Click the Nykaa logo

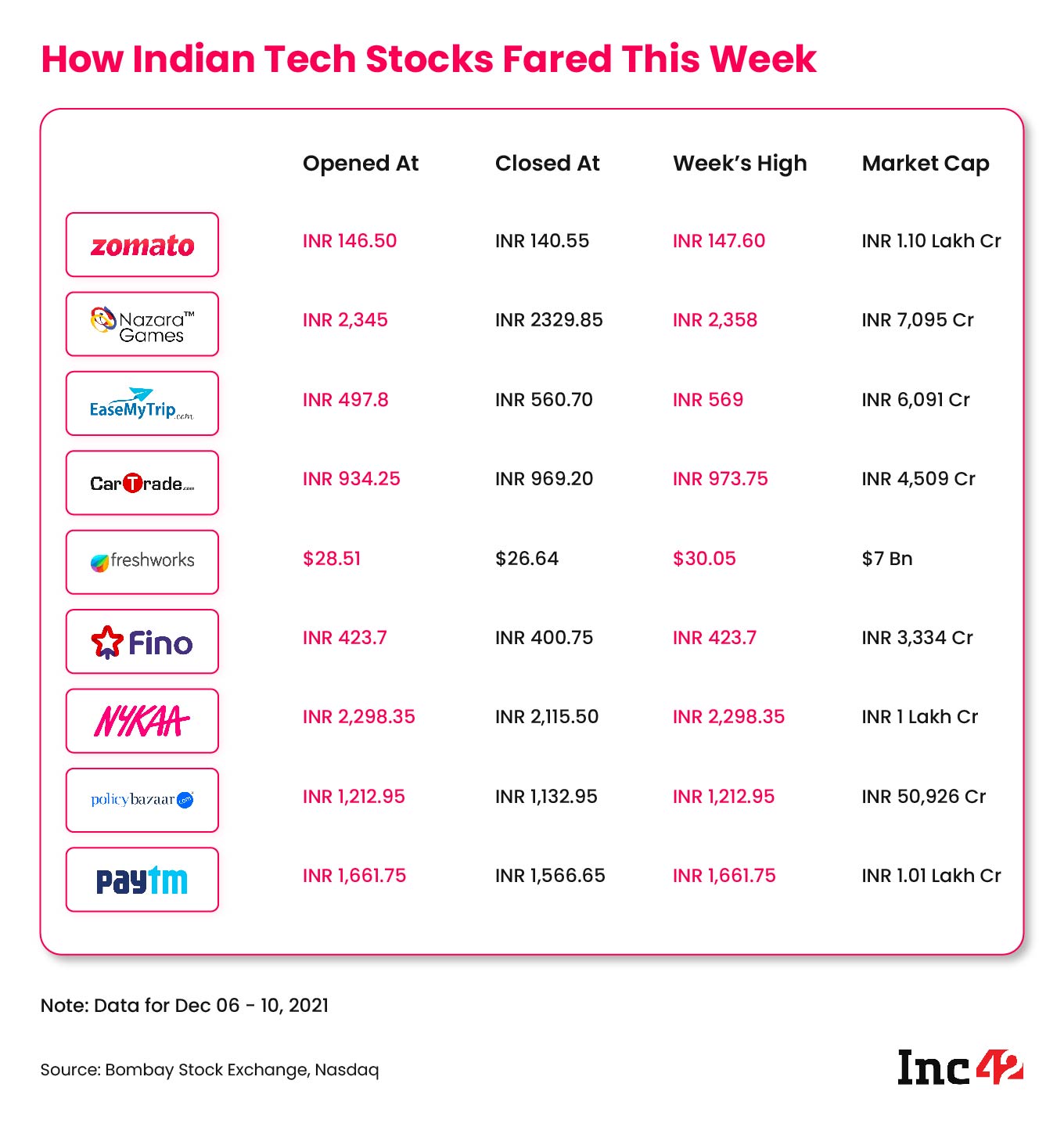pos(142,721)
